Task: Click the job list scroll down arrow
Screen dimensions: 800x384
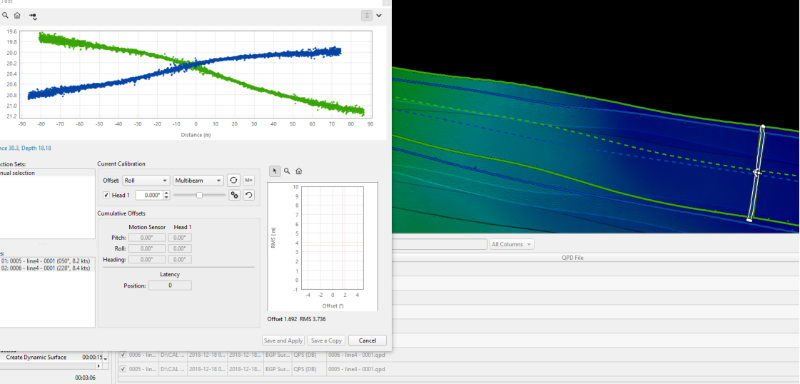Action: [106, 360]
